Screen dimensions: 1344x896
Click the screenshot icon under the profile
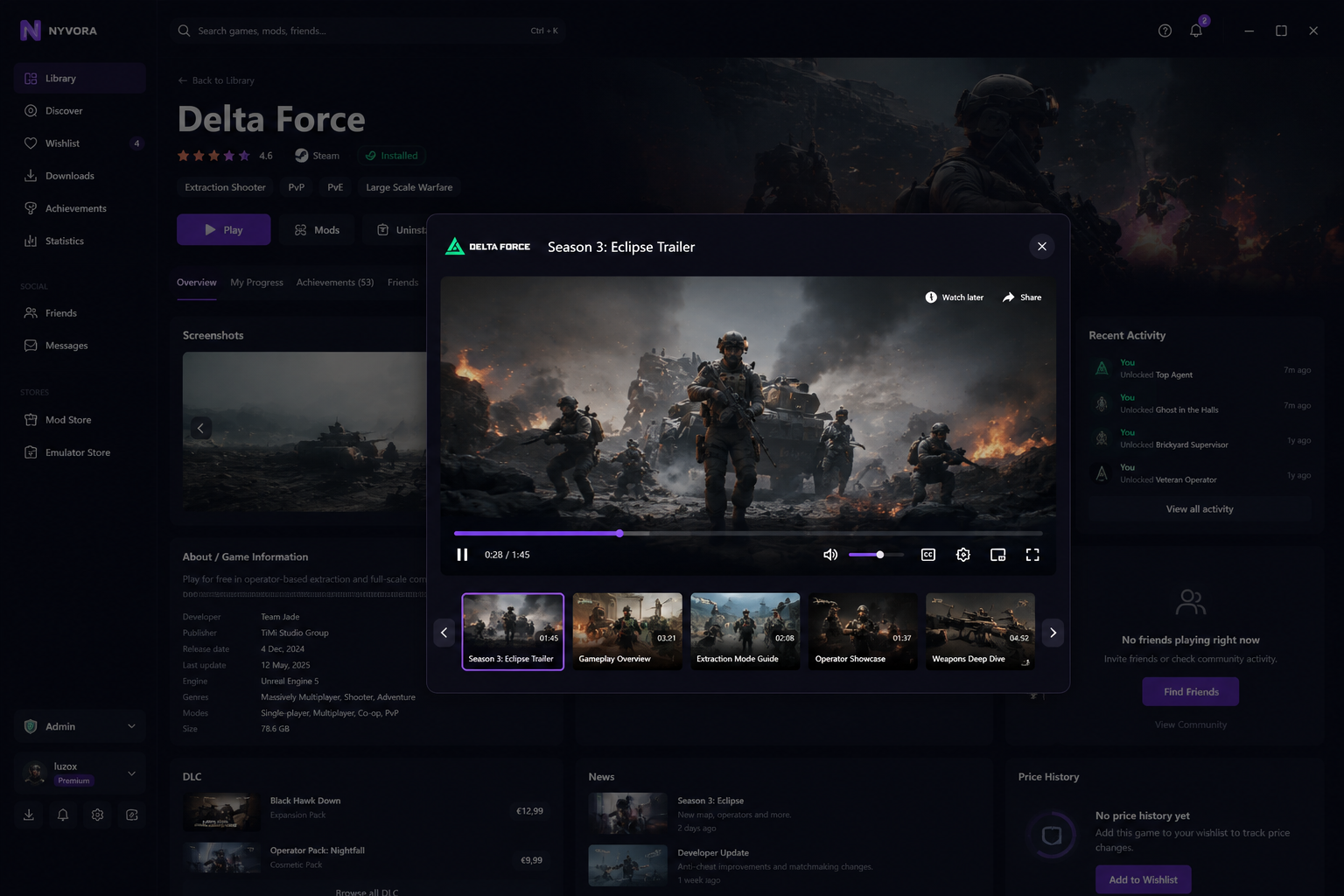tap(132, 815)
